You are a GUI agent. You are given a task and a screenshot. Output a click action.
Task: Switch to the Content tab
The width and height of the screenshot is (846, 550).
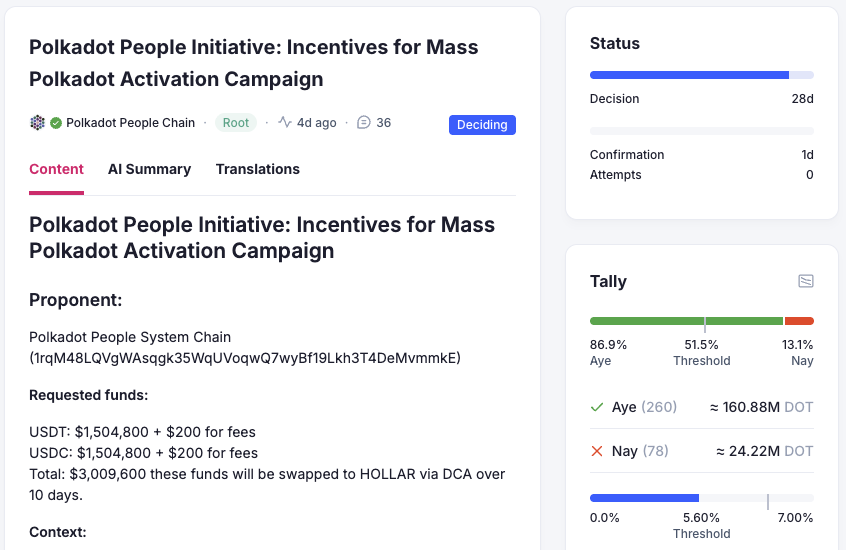pos(56,169)
